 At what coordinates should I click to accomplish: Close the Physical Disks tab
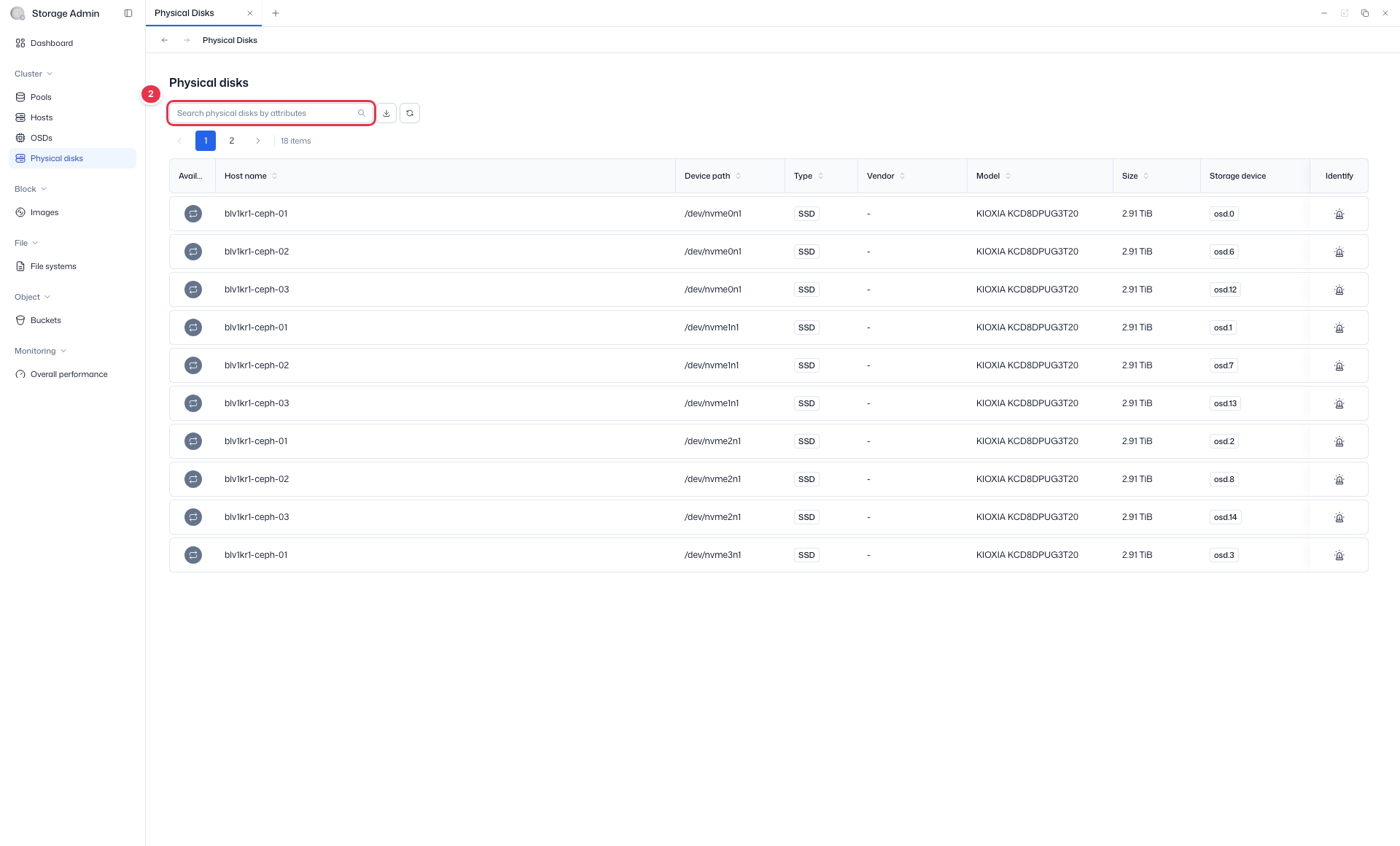coord(250,13)
